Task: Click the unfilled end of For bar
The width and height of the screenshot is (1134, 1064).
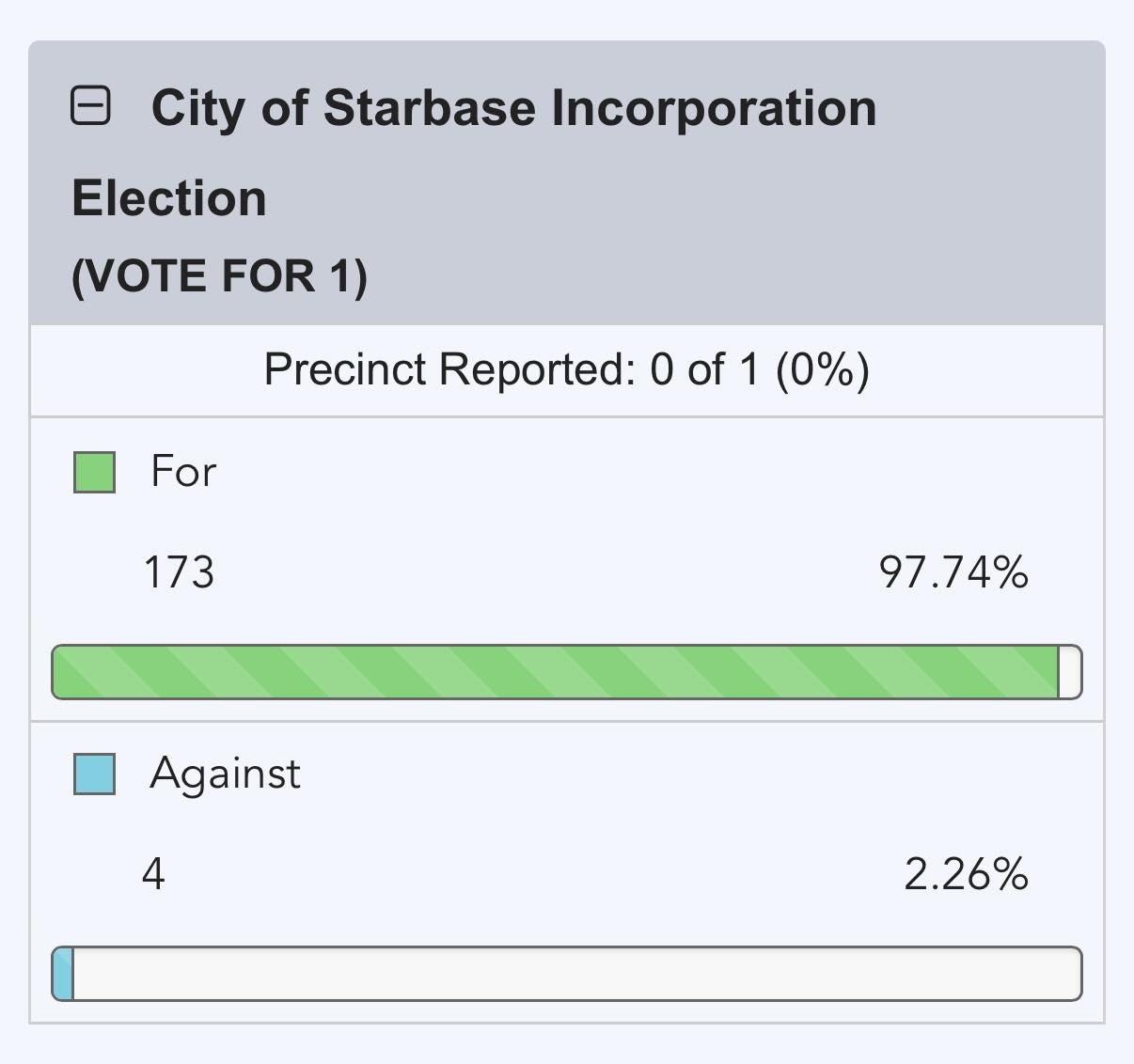Action: pyautogui.click(x=1070, y=672)
